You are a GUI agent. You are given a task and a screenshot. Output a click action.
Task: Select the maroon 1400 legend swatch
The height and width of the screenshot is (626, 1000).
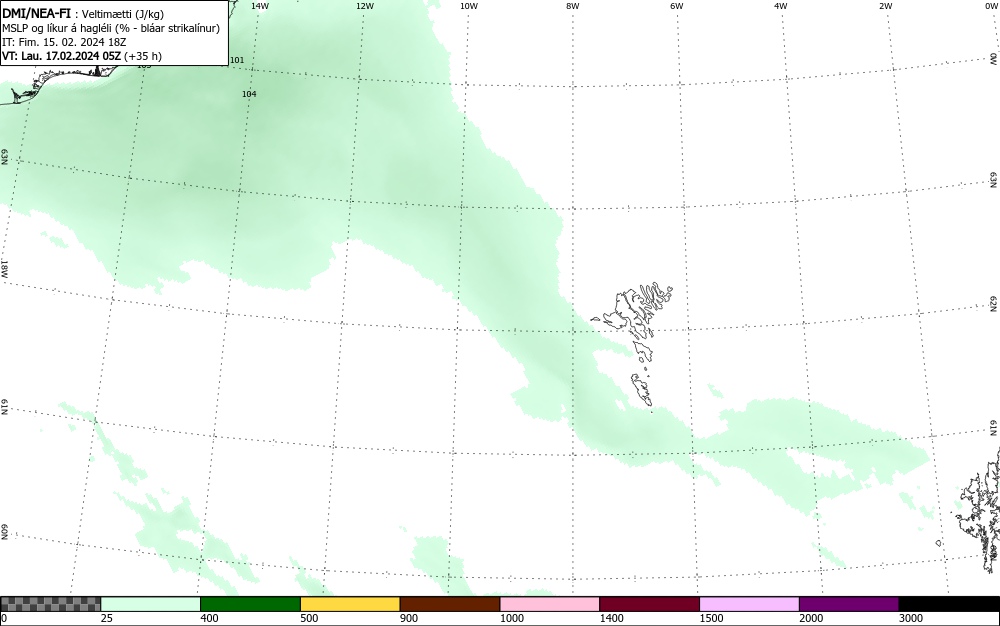coord(649,604)
